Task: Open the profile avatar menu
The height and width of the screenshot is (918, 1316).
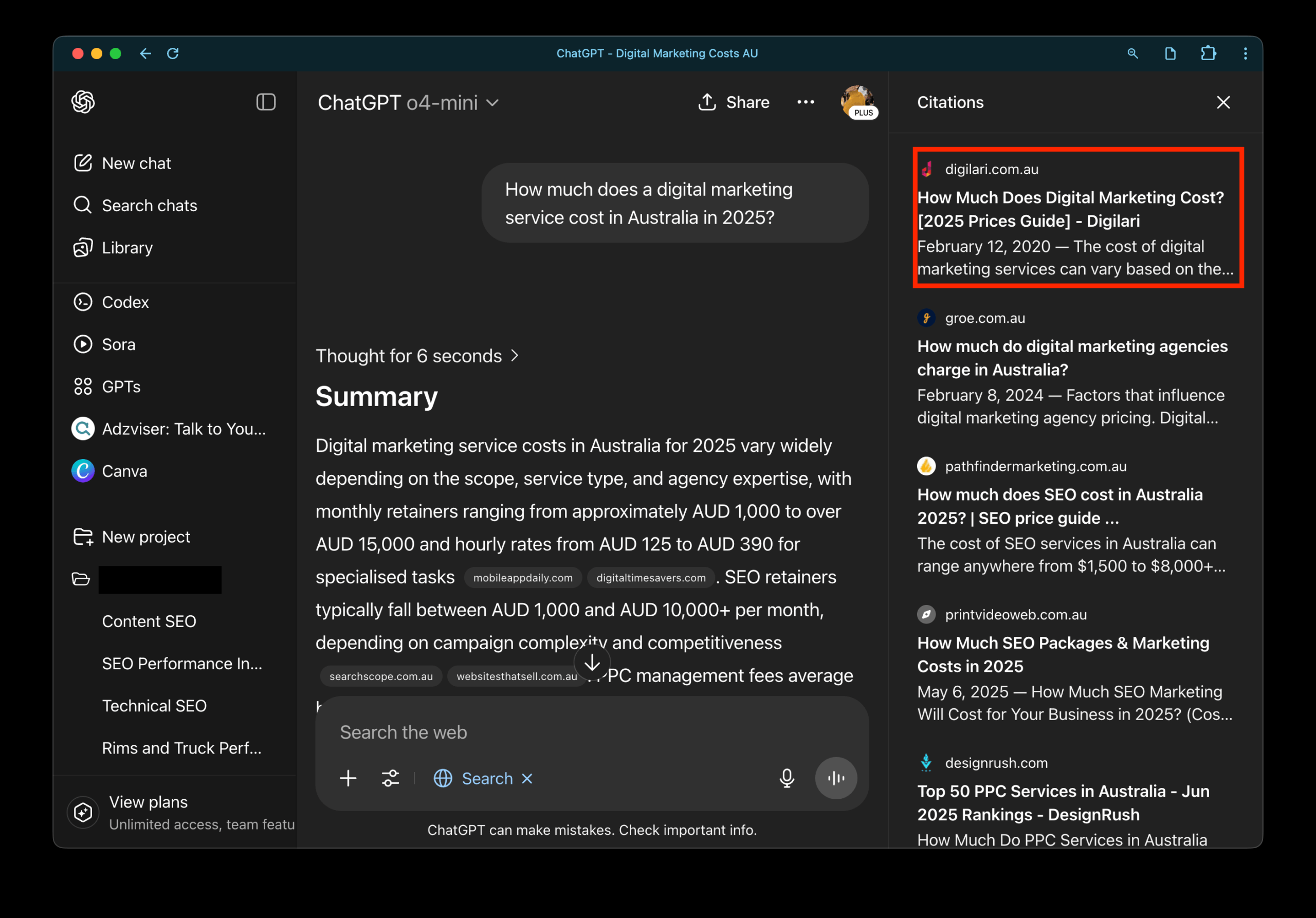Action: pyautogui.click(x=857, y=102)
